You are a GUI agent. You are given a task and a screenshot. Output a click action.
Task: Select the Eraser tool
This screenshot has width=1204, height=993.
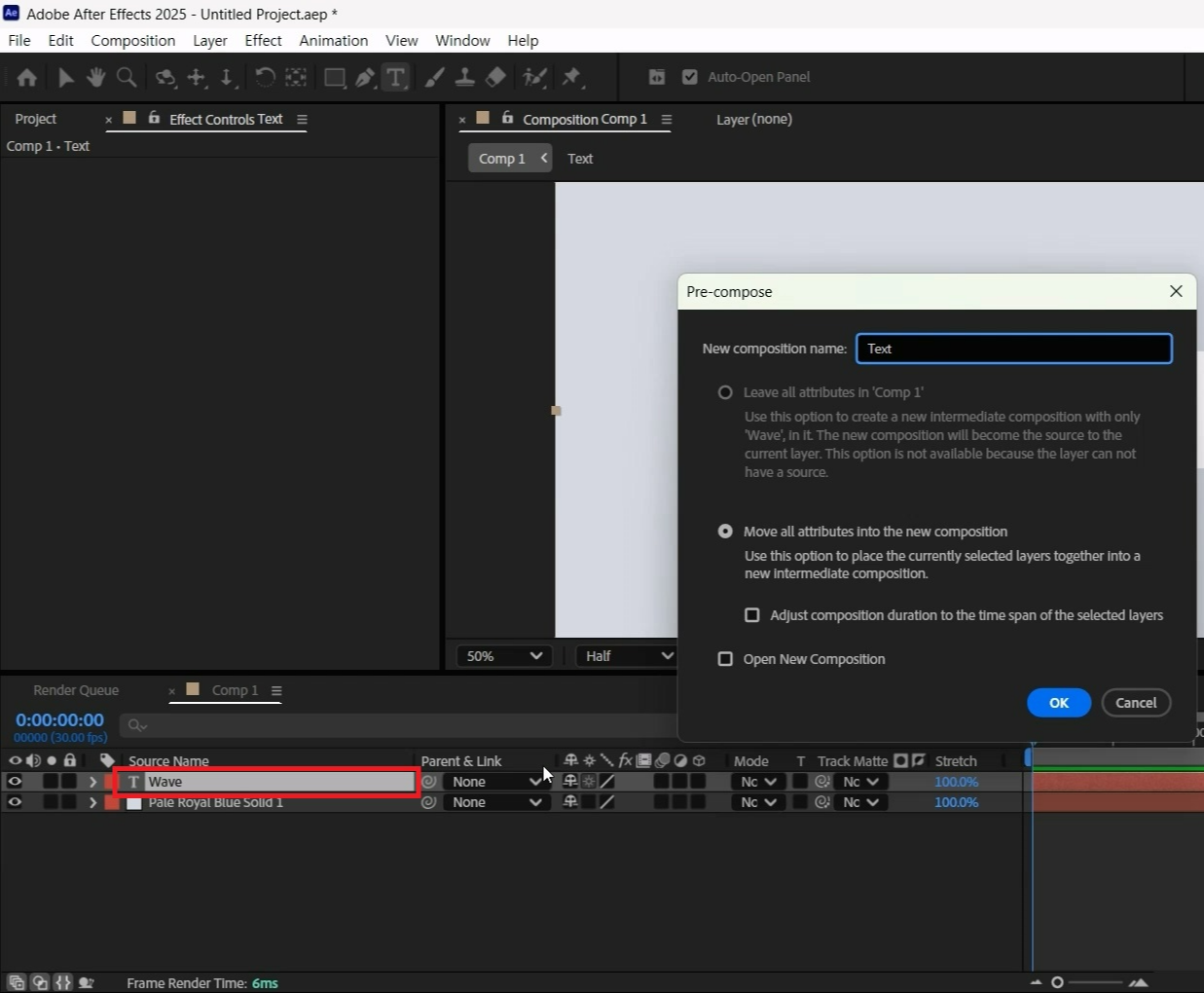point(495,77)
